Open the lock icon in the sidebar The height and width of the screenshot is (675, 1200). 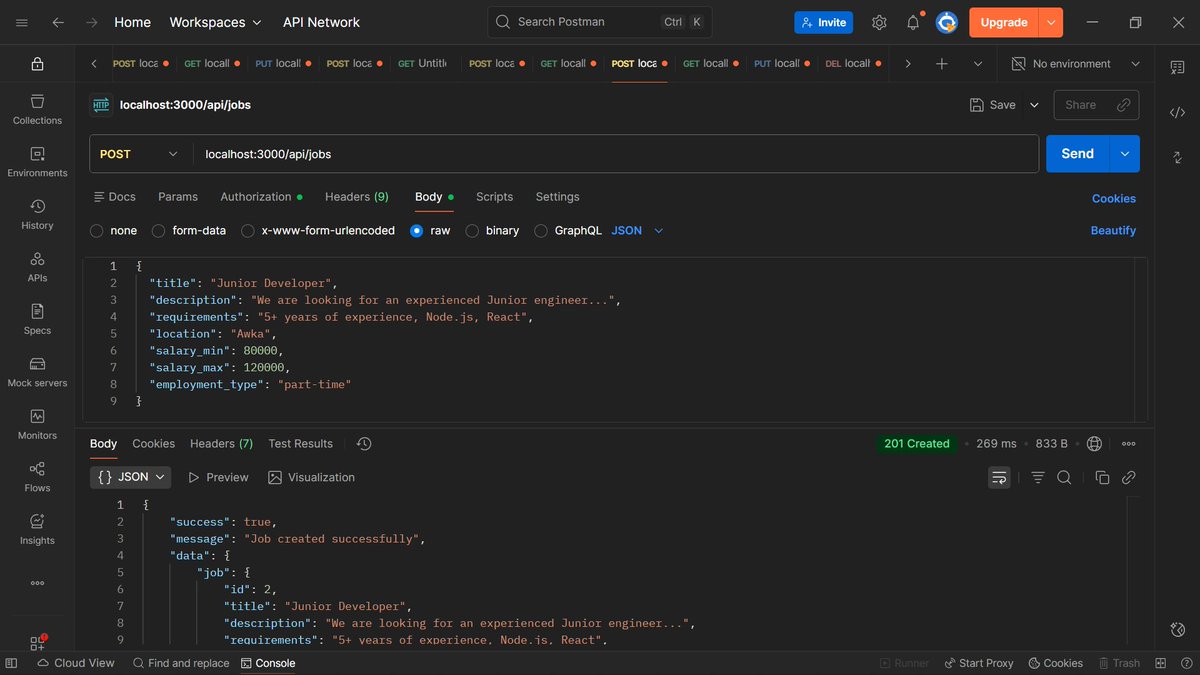tap(37, 64)
